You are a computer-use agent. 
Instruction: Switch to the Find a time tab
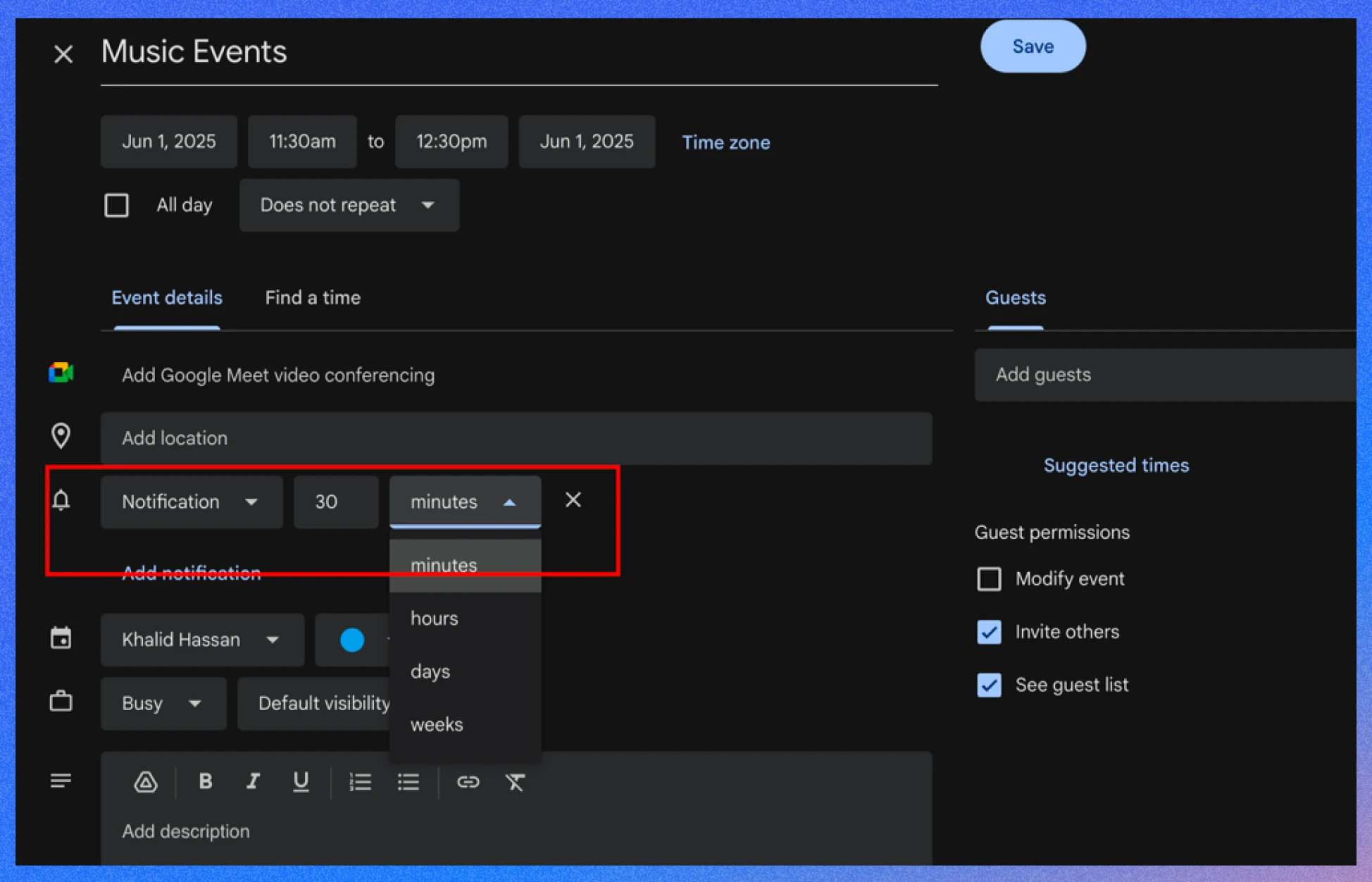click(313, 298)
